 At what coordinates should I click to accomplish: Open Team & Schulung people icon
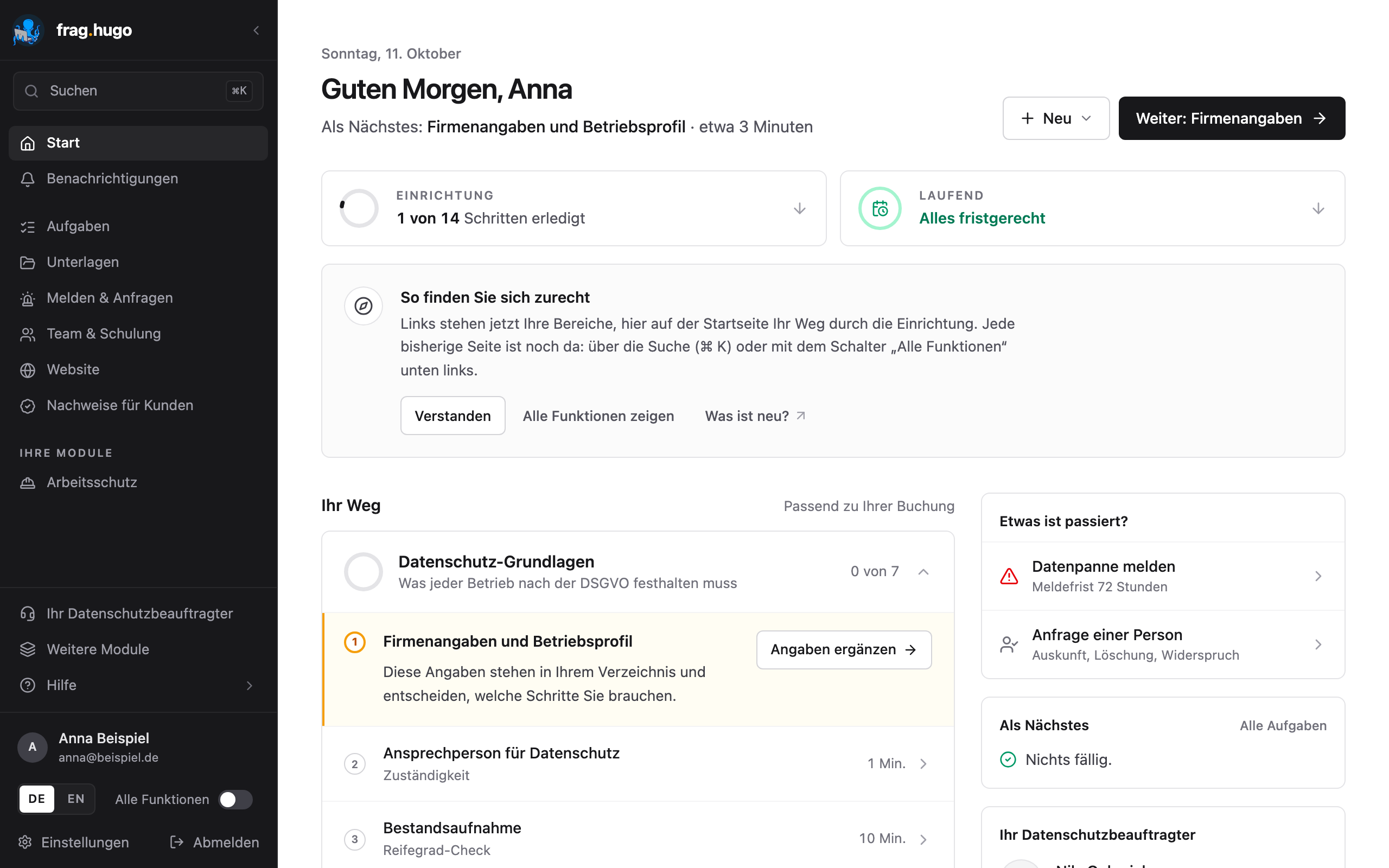[x=28, y=334]
